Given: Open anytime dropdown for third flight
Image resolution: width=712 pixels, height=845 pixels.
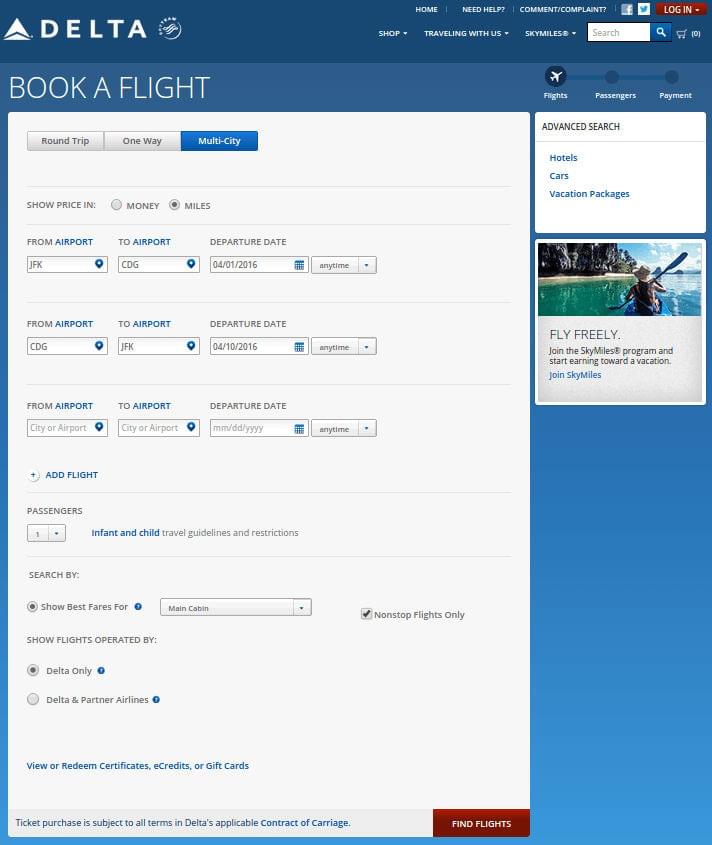Looking at the screenshot, I should (344, 429).
